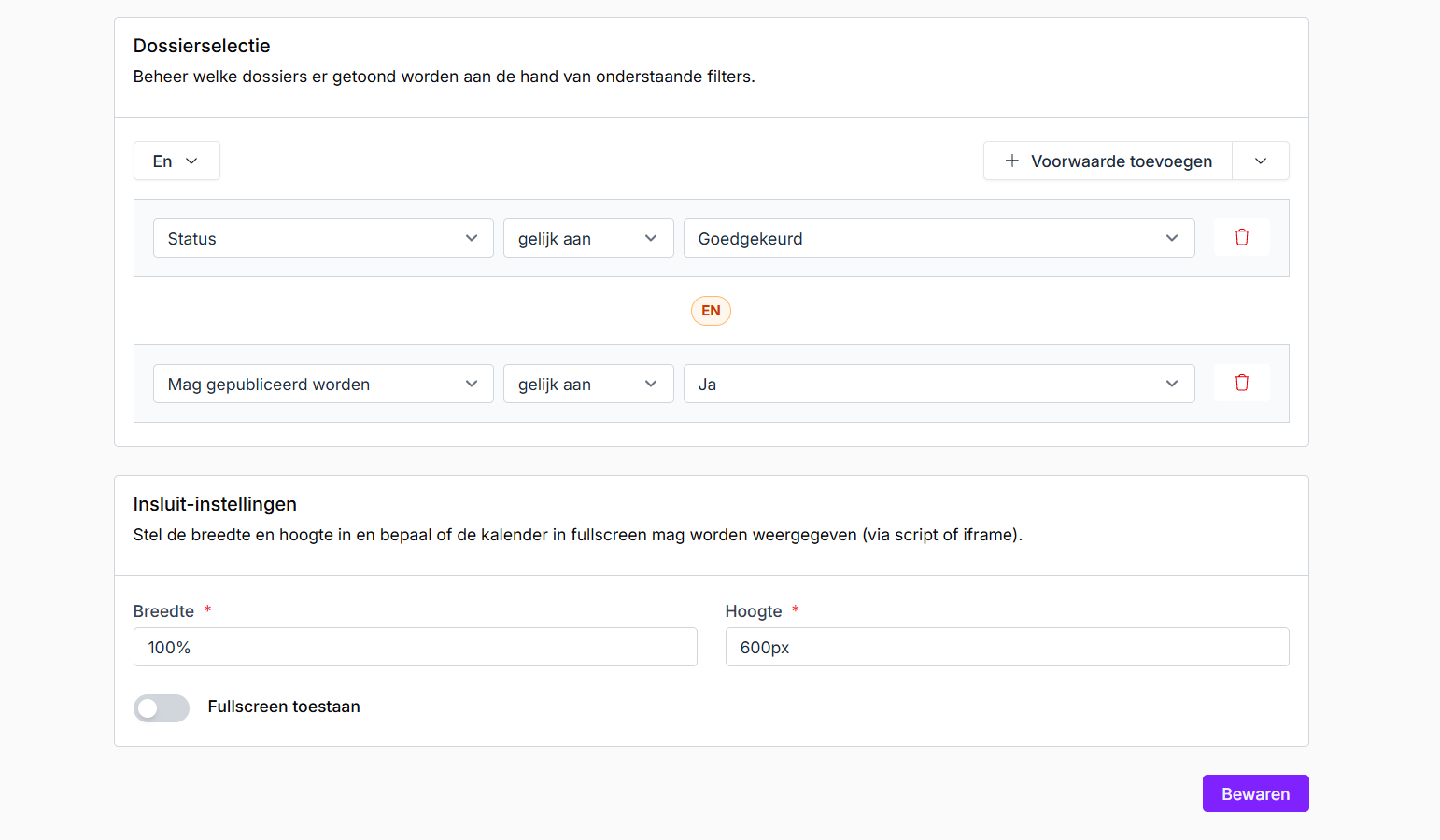Open 'gelijk aan' operator in second condition row
This screenshot has width=1440, height=840.
pyautogui.click(x=587, y=385)
